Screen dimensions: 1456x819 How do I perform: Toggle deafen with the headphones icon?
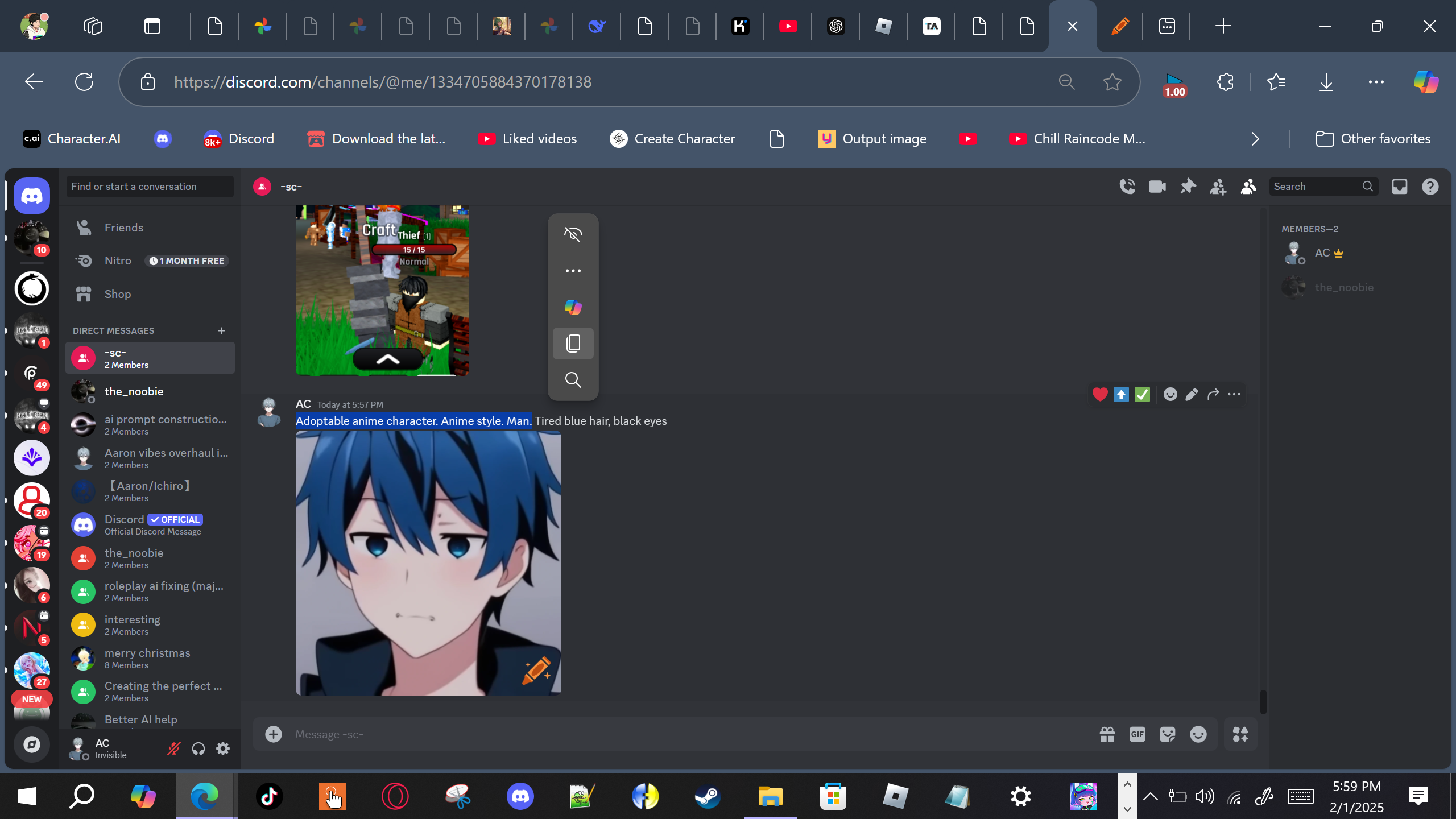click(198, 748)
